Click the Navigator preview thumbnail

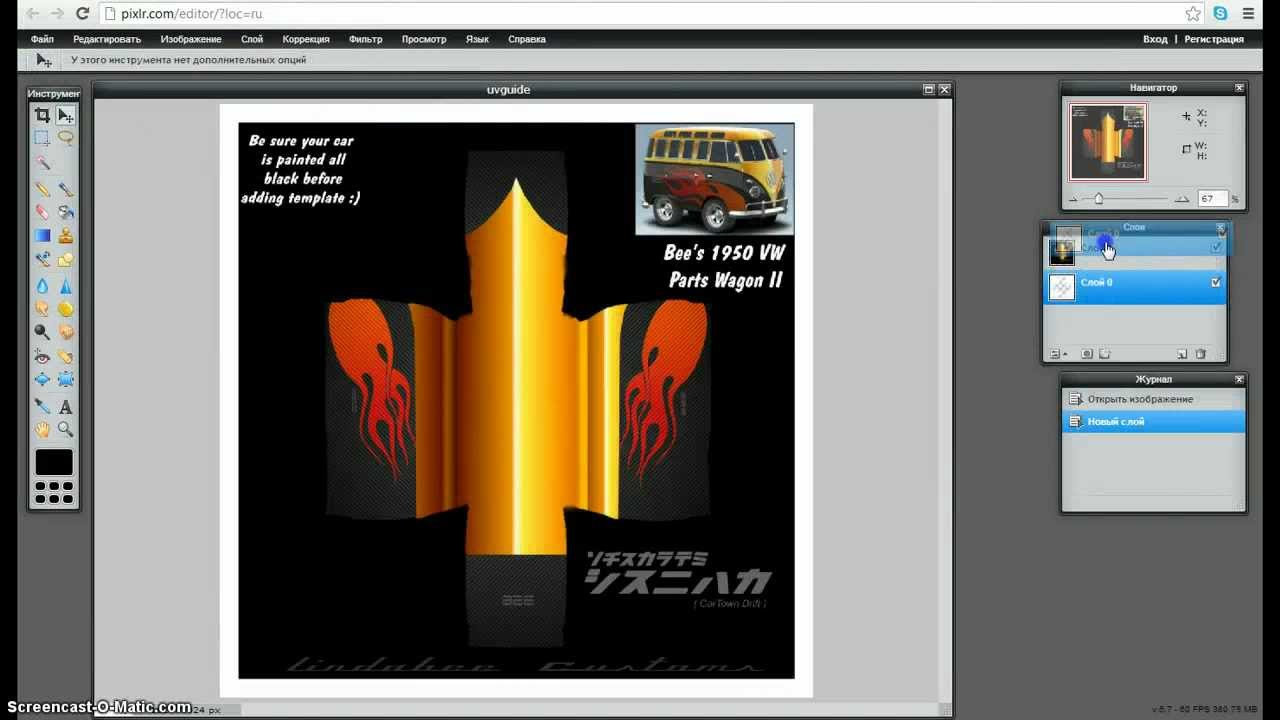click(x=1108, y=142)
